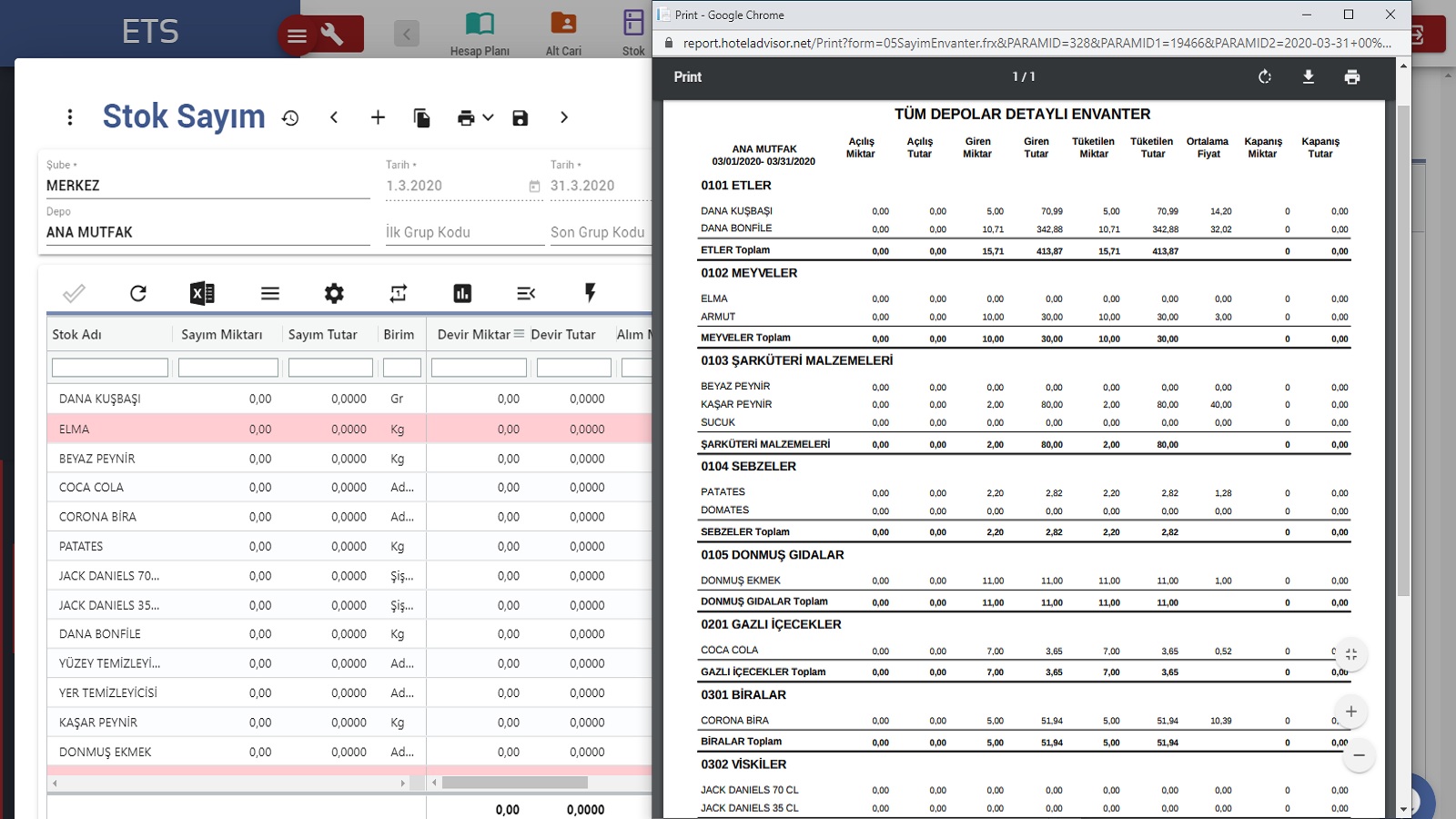Sort by Devir Tutar column header
Screen dimensions: 1456x819
[x=563, y=335]
